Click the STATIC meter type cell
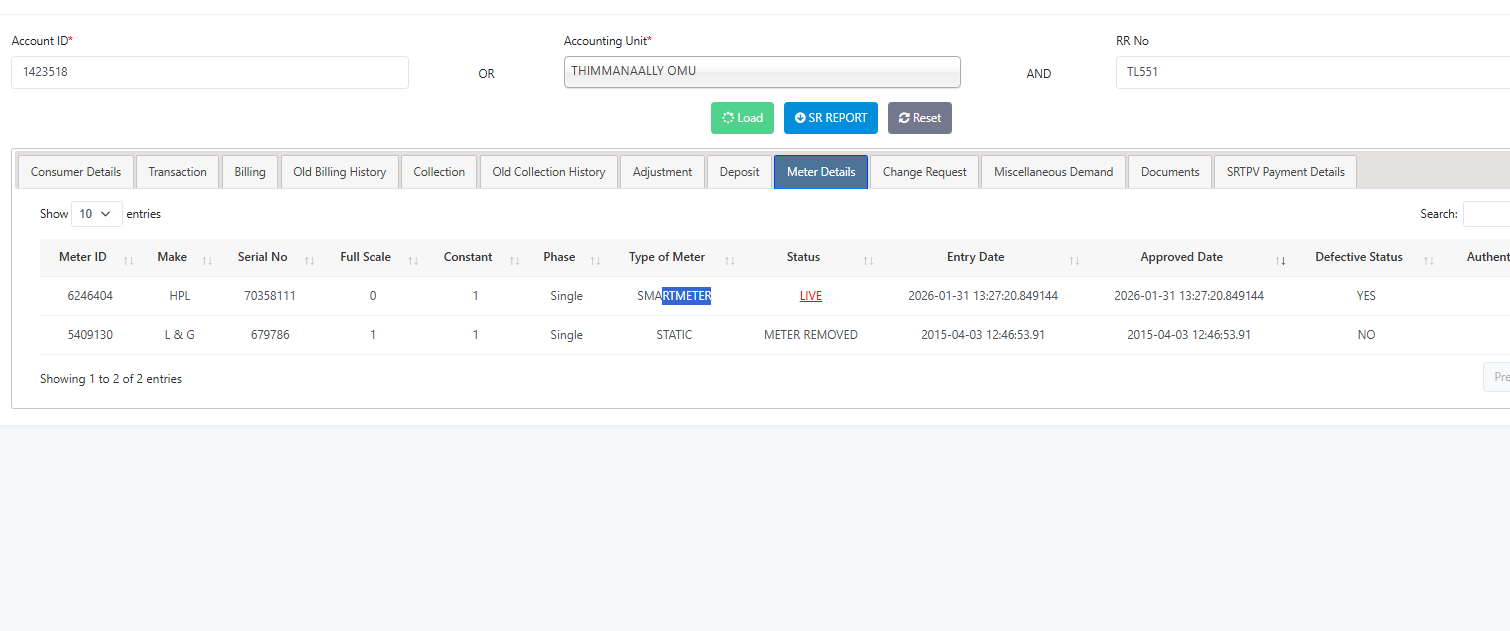The width and height of the screenshot is (1510, 631). click(x=674, y=335)
